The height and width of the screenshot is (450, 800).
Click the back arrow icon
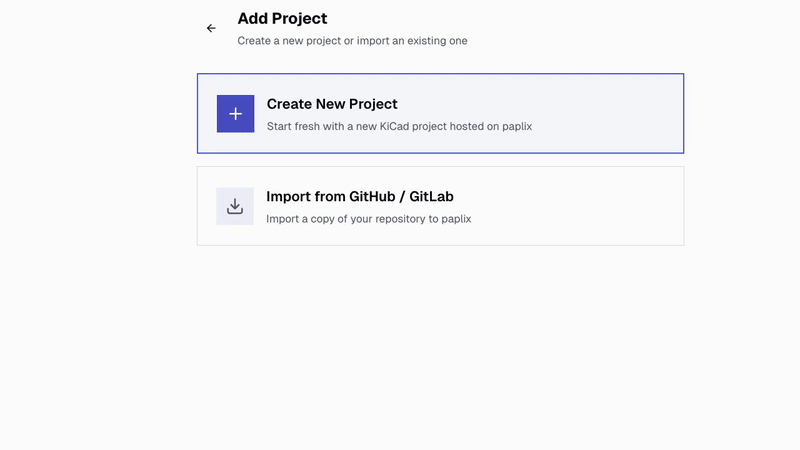coord(211,28)
